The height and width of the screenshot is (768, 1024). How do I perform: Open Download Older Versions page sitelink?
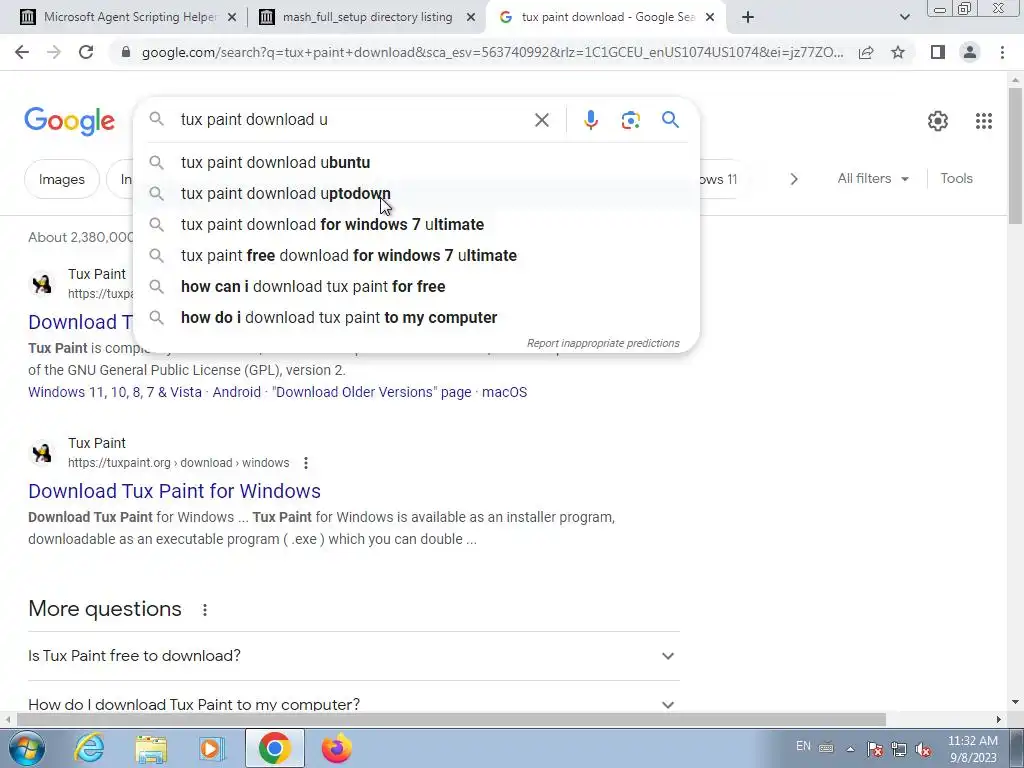(x=372, y=392)
